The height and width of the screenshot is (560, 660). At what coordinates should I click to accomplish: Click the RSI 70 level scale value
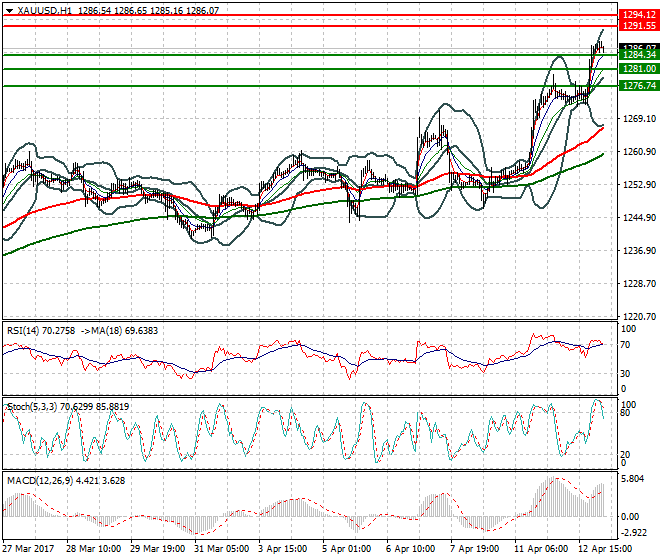pyautogui.click(x=625, y=345)
